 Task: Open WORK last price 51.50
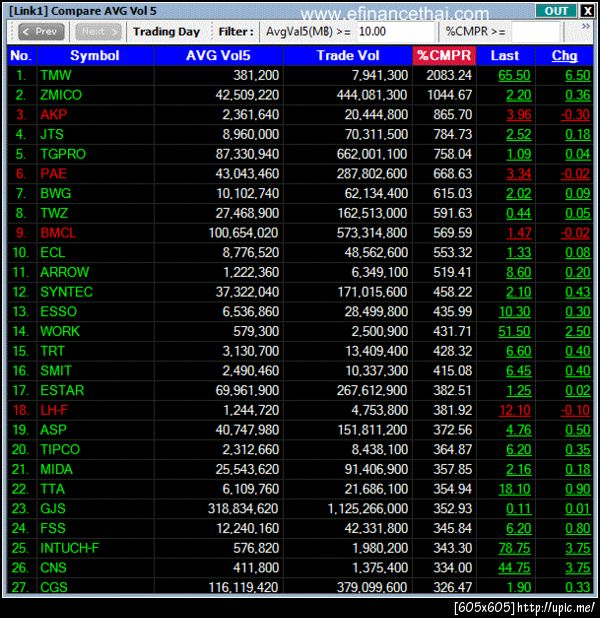click(x=514, y=331)
